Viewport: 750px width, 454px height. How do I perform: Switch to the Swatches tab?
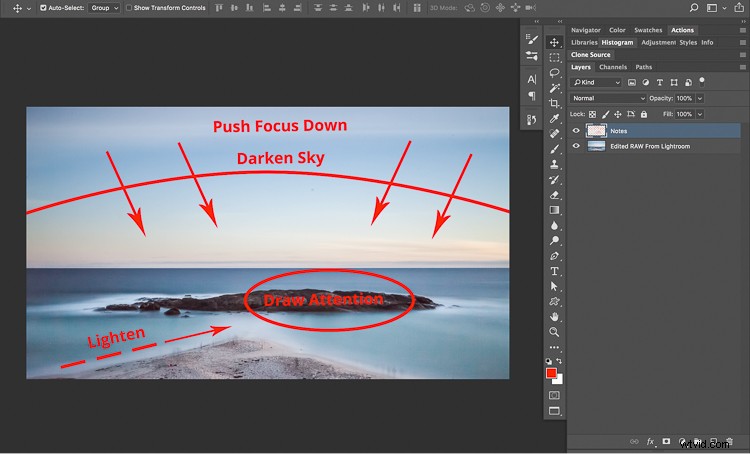point(648,30)
